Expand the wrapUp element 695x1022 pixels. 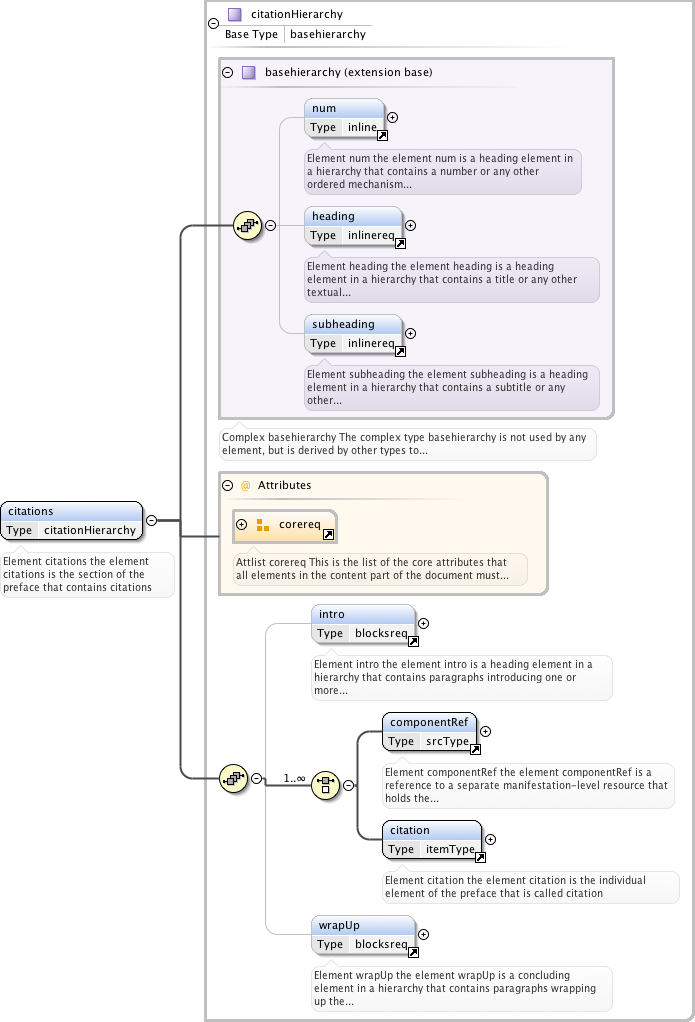[423, 935]
